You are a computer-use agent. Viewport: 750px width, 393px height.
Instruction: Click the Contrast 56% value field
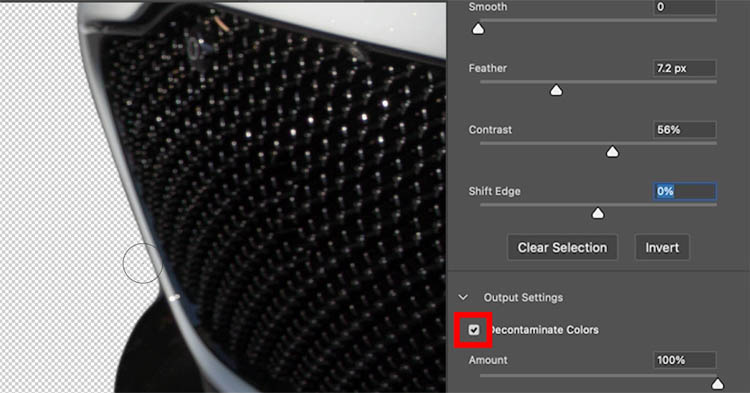(684, 130)
